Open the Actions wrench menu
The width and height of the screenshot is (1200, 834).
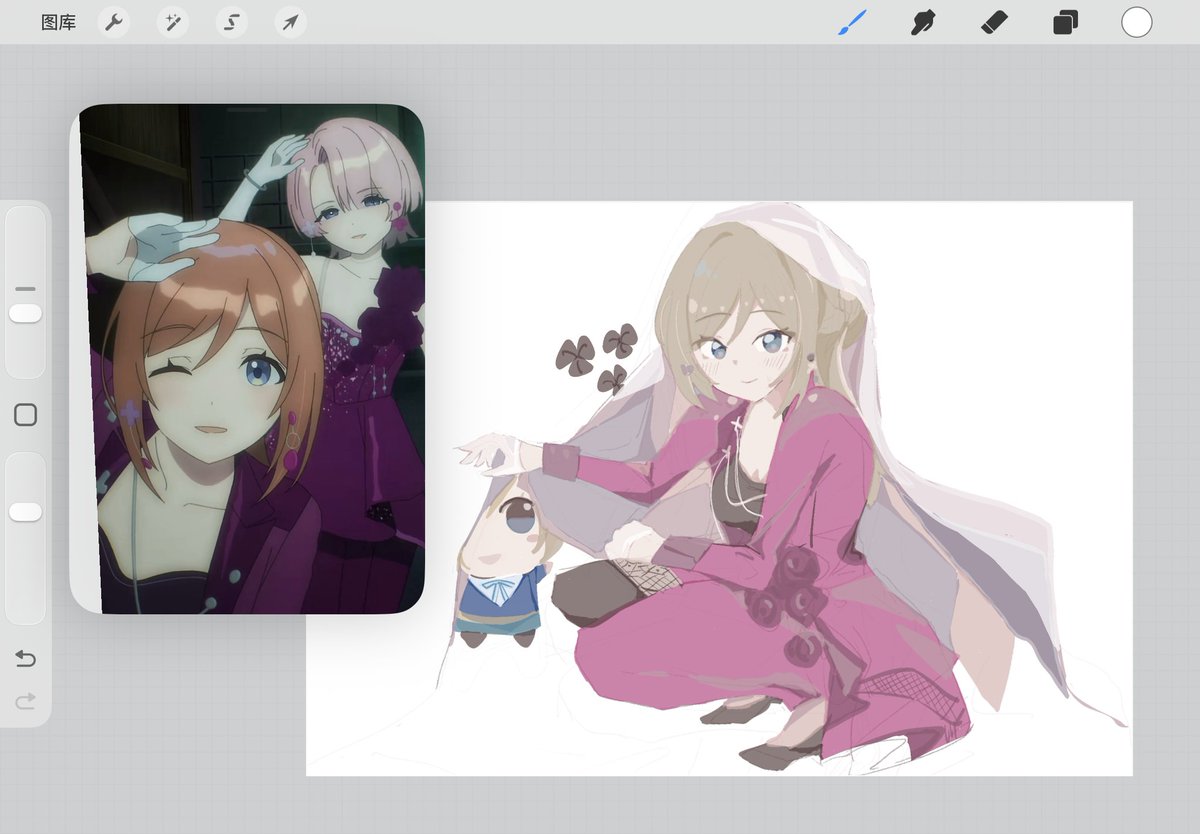(x=114, y=22)
